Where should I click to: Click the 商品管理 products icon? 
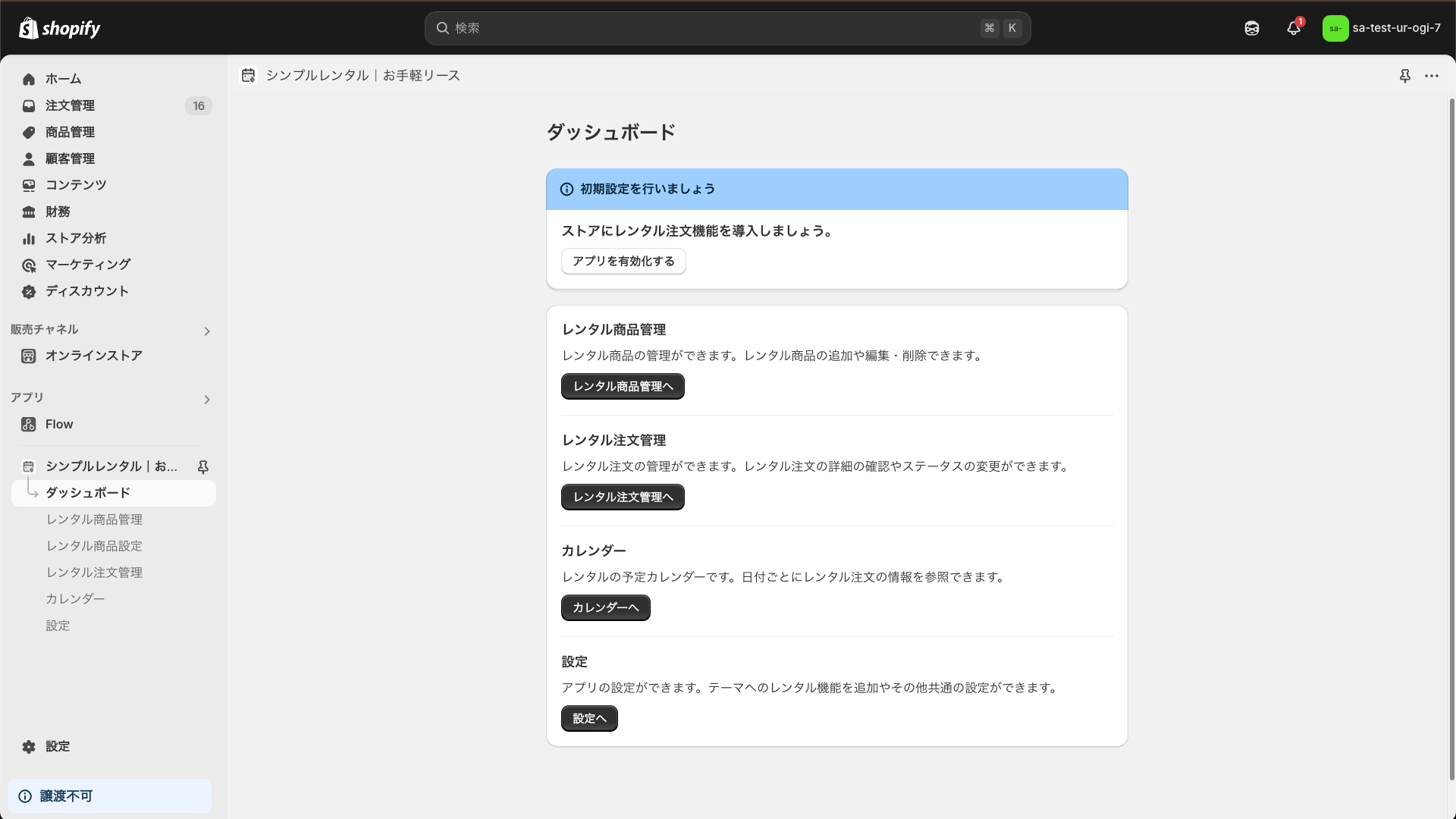tap(28, 132)
